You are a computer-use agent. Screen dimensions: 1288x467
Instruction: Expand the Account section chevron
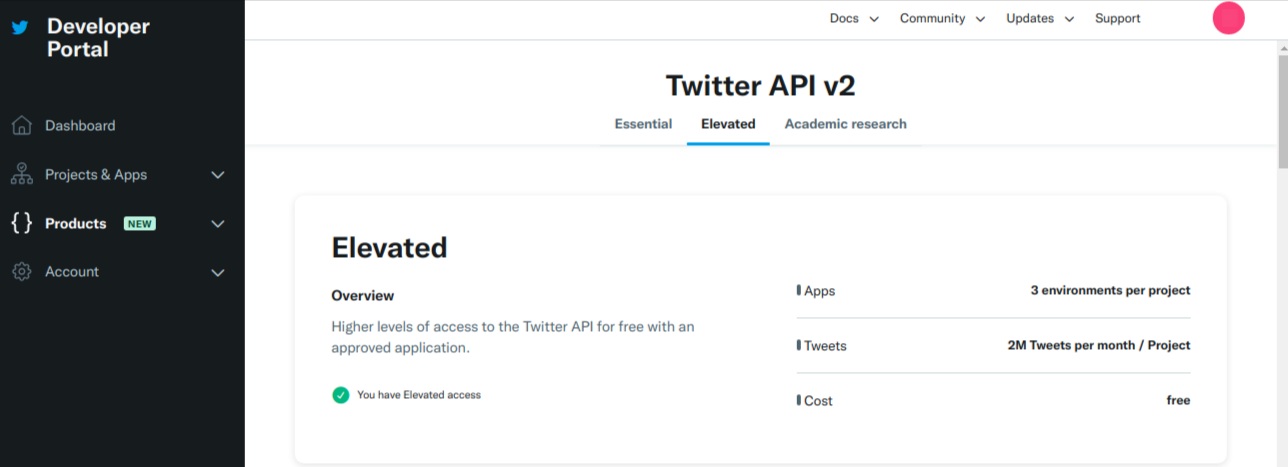pyautogui.click(x=218, y=272)
